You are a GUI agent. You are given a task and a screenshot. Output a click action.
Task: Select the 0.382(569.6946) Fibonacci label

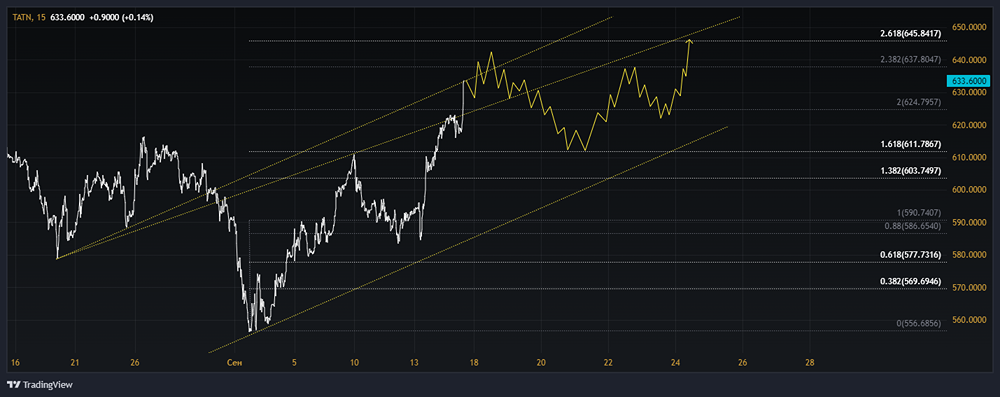911,281
